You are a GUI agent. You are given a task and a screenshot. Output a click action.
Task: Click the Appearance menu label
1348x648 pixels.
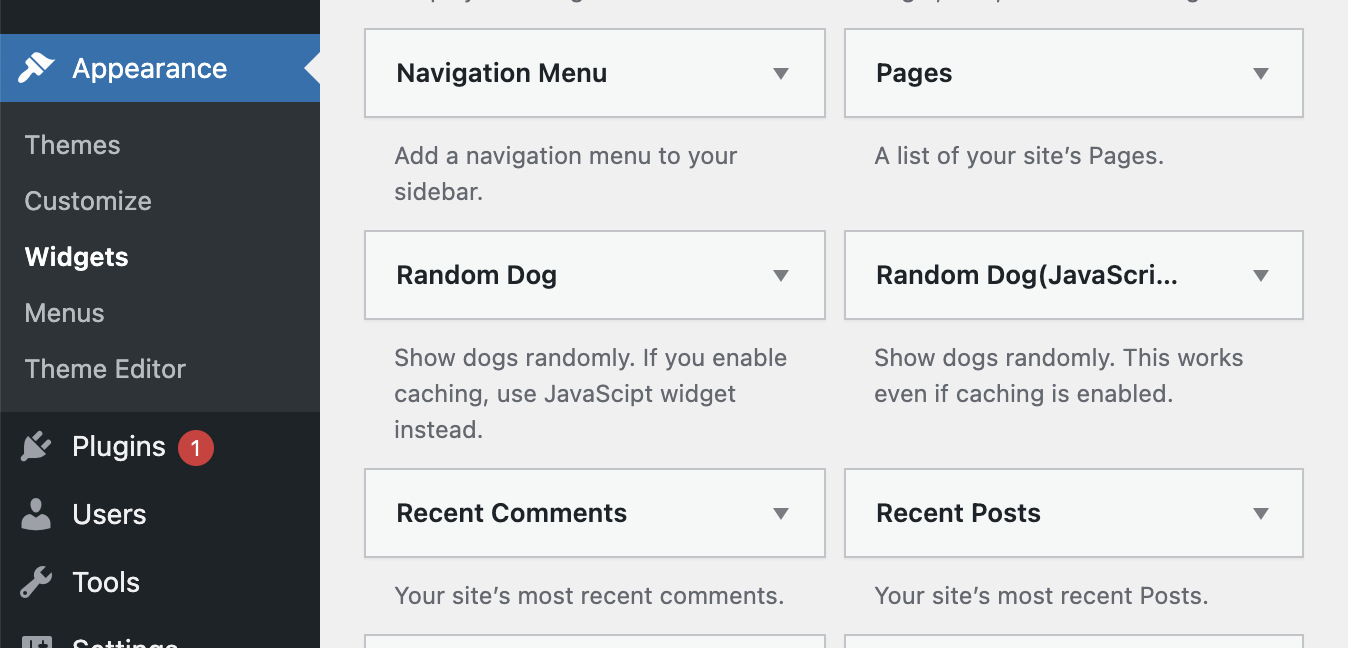coord(150,68)
